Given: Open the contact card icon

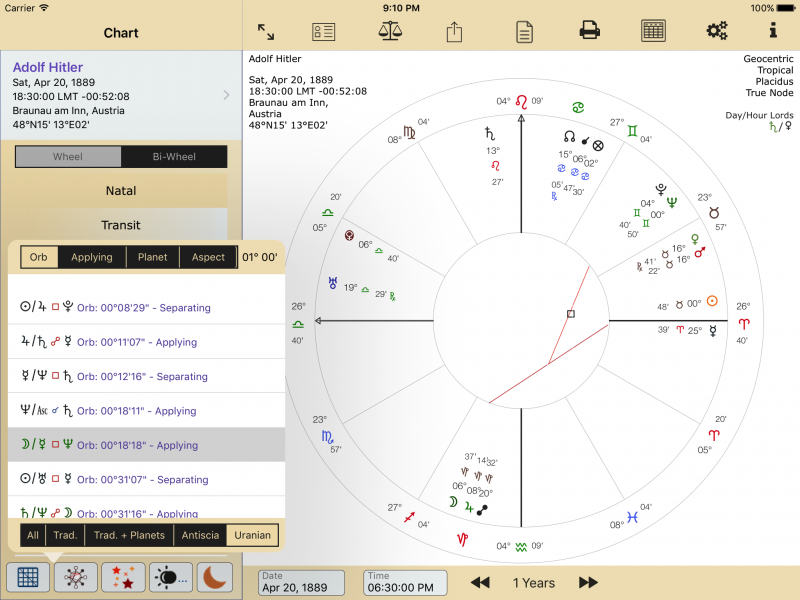Looking at the screenshot, I should pyautogui.click(x=323, y=31).
